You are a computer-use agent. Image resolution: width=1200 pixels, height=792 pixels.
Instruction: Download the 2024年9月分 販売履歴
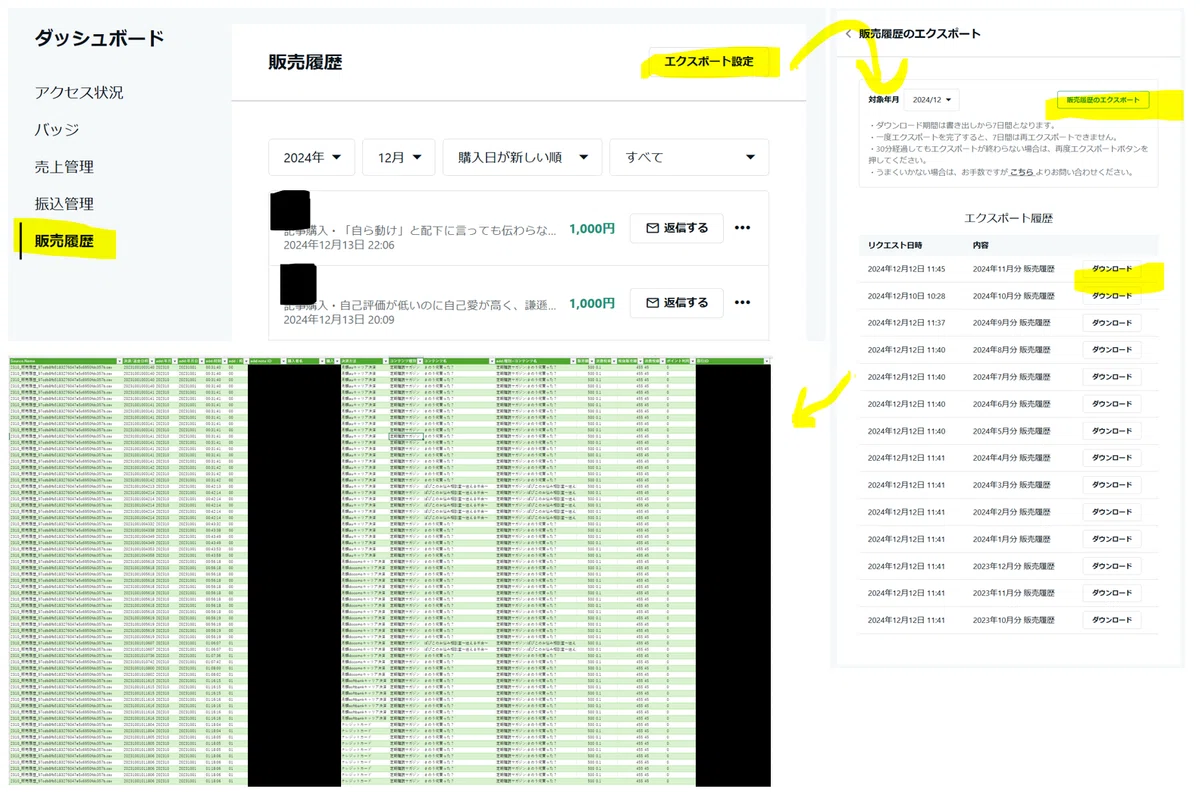[x=1112, y=323]
